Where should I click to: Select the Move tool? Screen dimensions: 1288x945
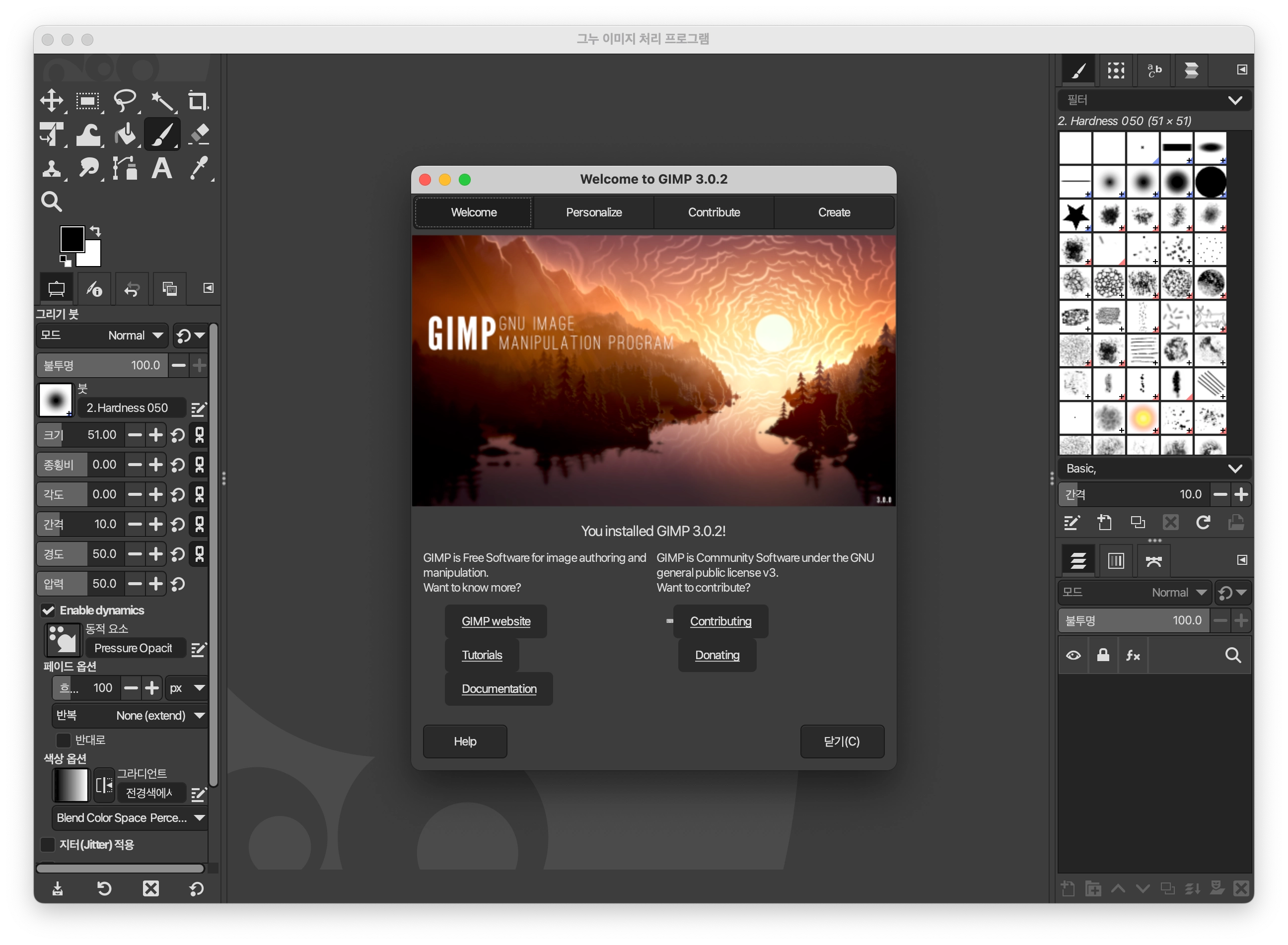pyautogui.click(x=52, y=101)
